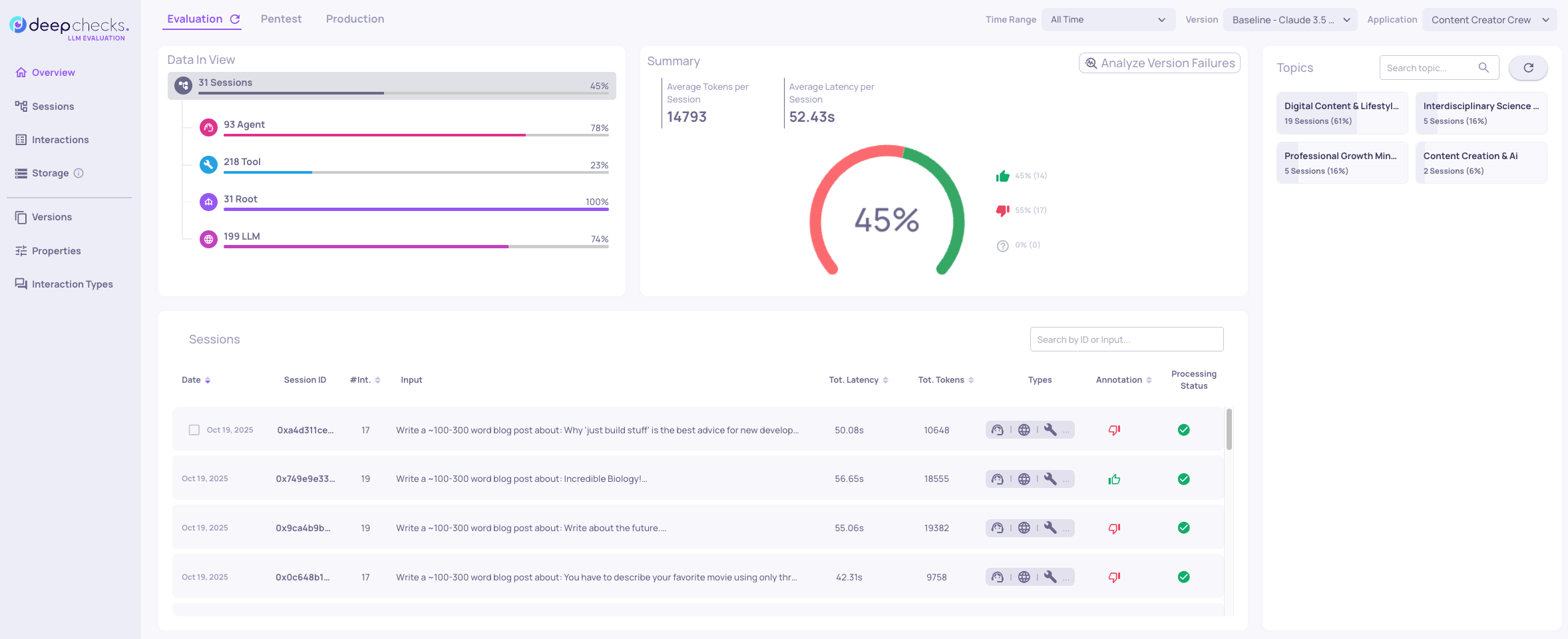This screenshot has width=1568, height=639.
Task: Click processing status checkmark for session 0x0c648b1
Action: [x=1183, y=577]
